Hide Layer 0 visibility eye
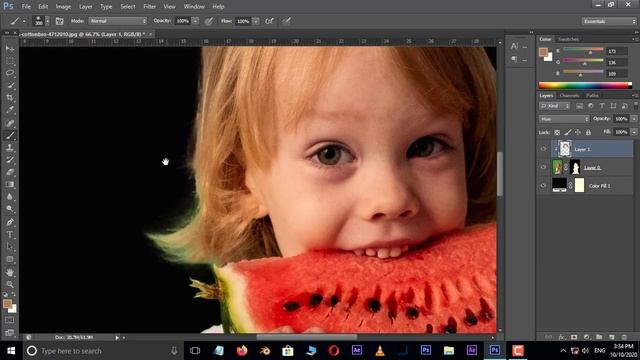640x360 pixels. point(543,167)
